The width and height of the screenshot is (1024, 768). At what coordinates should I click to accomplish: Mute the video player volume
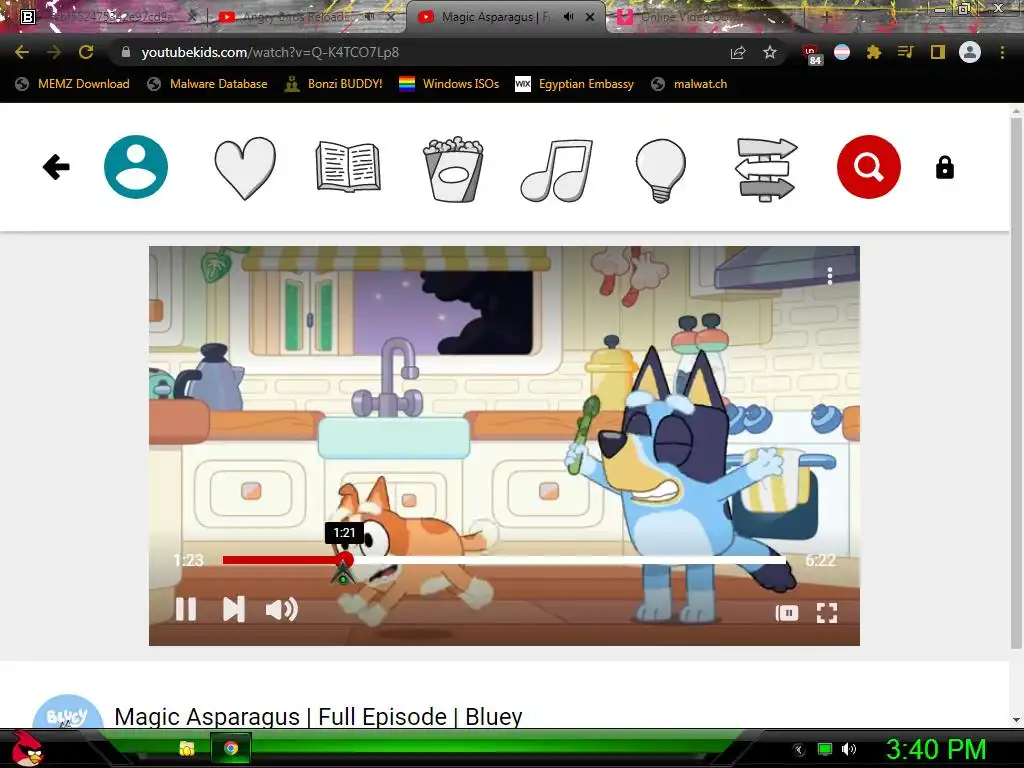click(x=281, y=609)
